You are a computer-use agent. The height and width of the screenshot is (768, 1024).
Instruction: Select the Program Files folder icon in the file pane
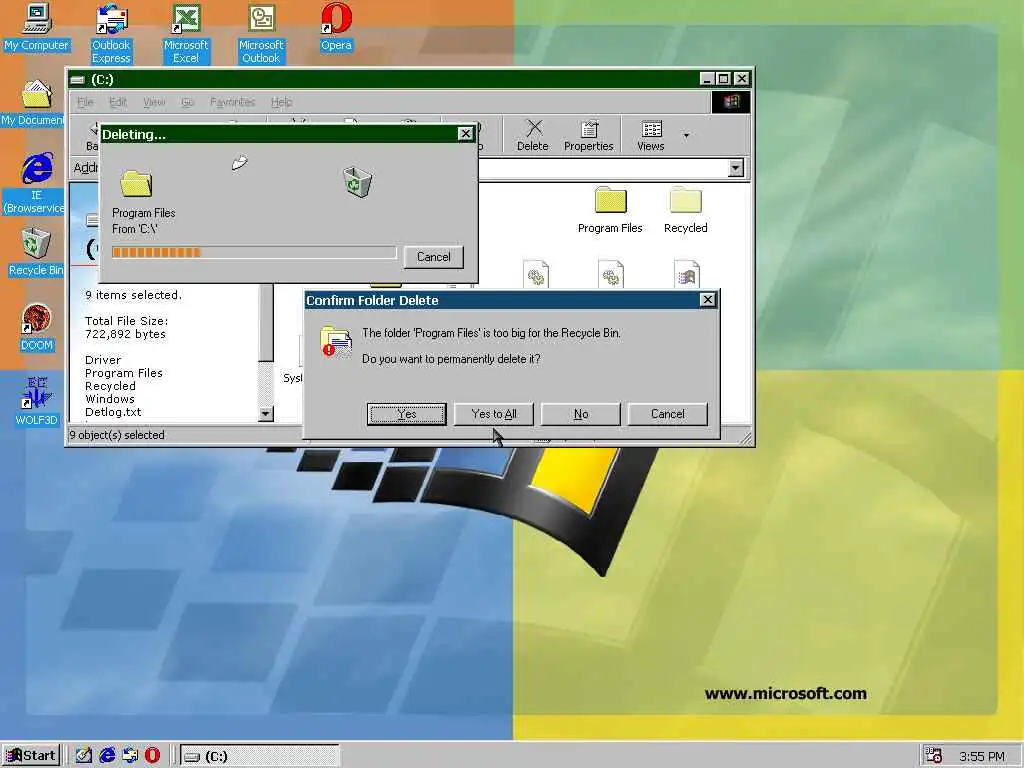tap(611, 210)
